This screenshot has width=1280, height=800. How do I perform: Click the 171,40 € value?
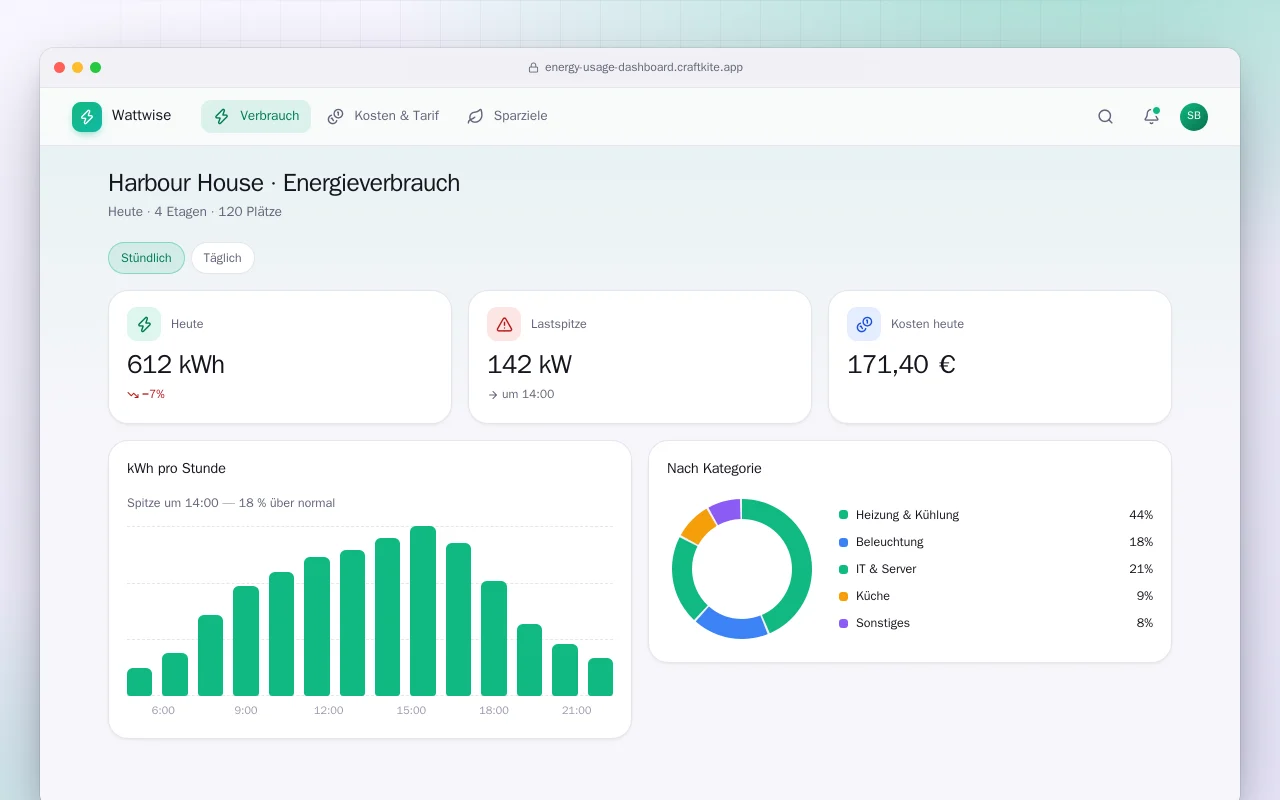coord(901,365)
